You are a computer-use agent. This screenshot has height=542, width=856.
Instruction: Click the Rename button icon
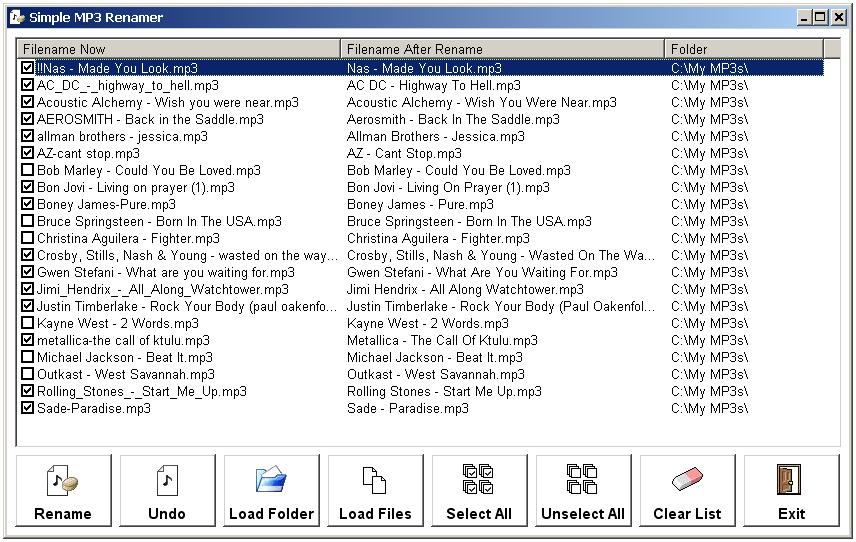tap(63, 480)
